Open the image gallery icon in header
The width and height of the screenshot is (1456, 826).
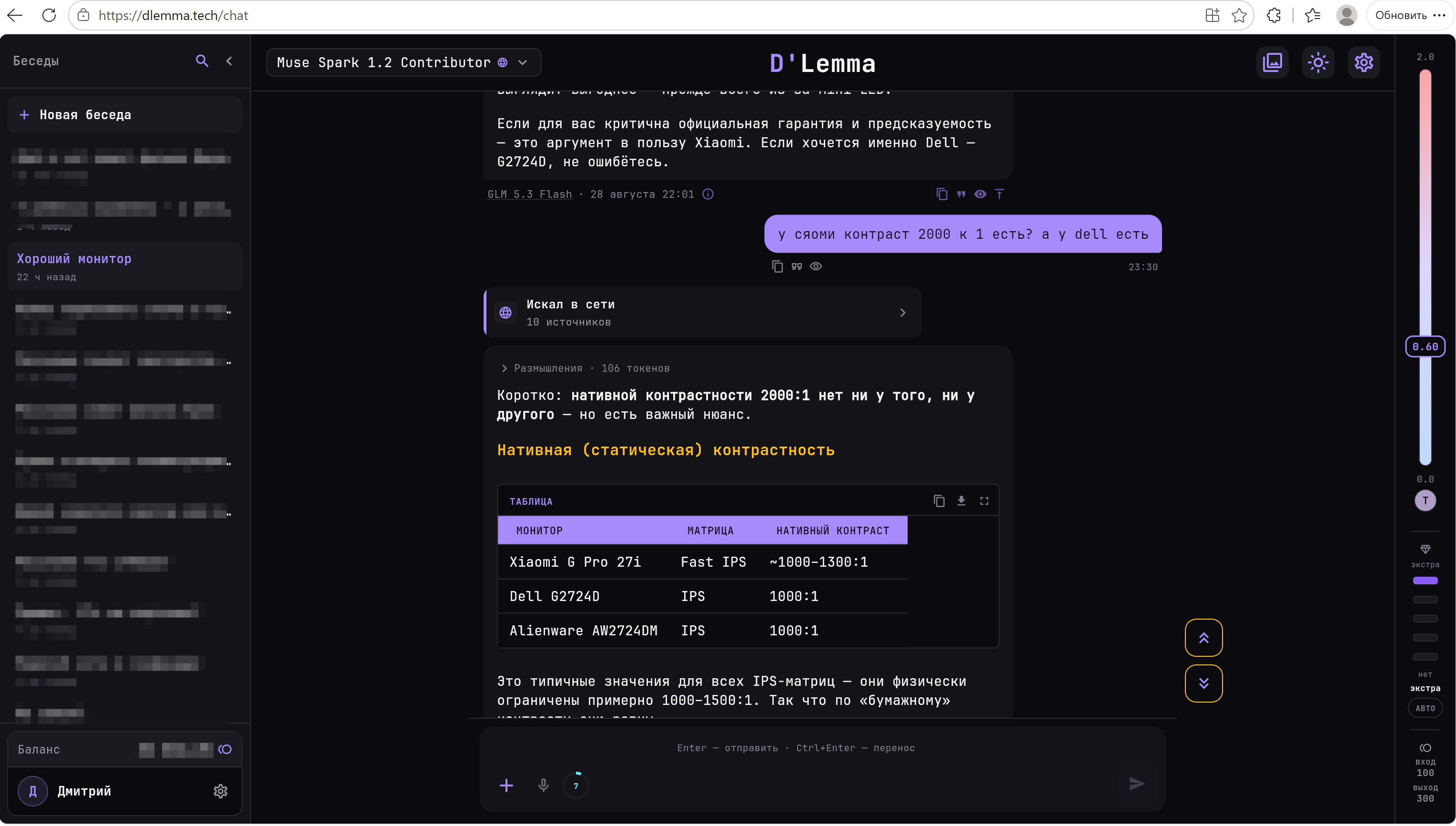coord(1272,62)
